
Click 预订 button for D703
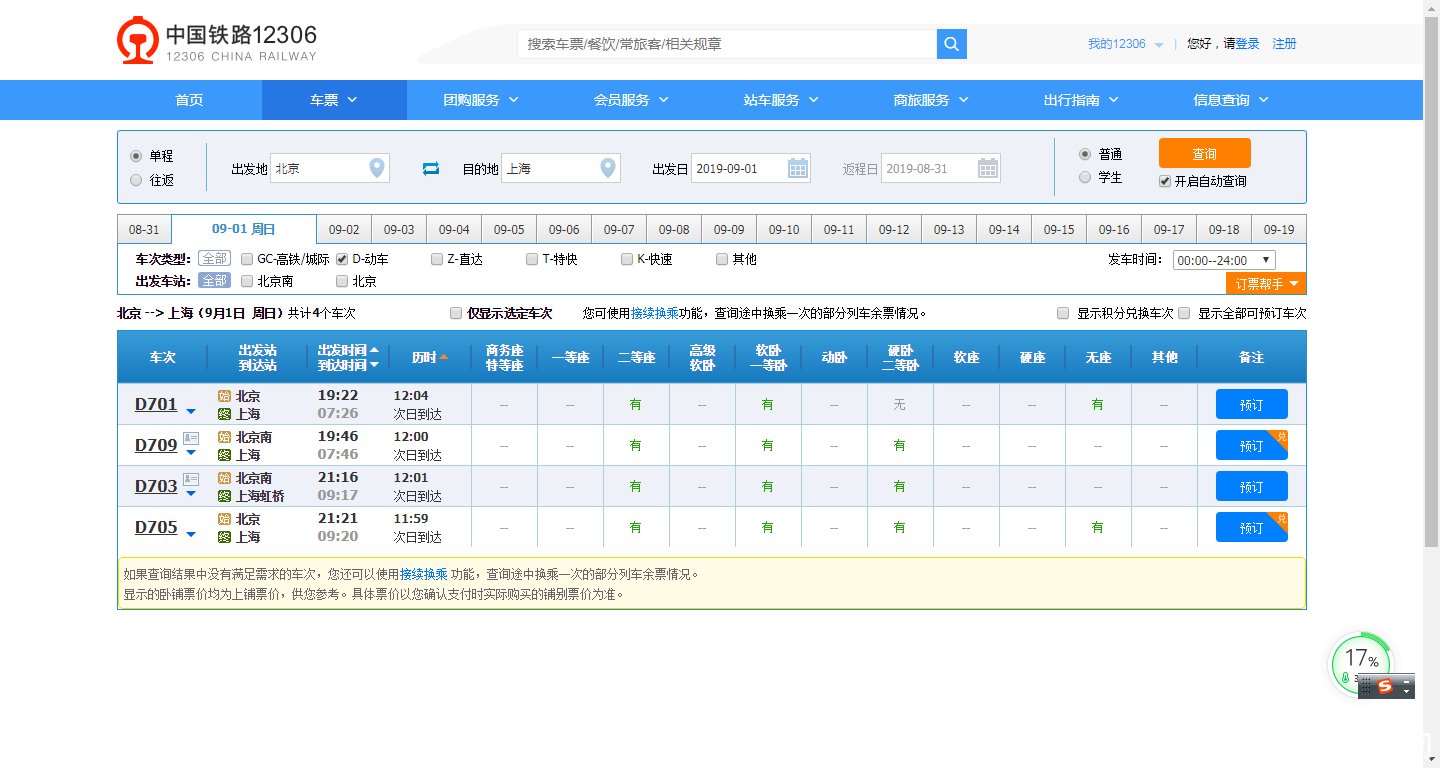(x=1252, y=486)
